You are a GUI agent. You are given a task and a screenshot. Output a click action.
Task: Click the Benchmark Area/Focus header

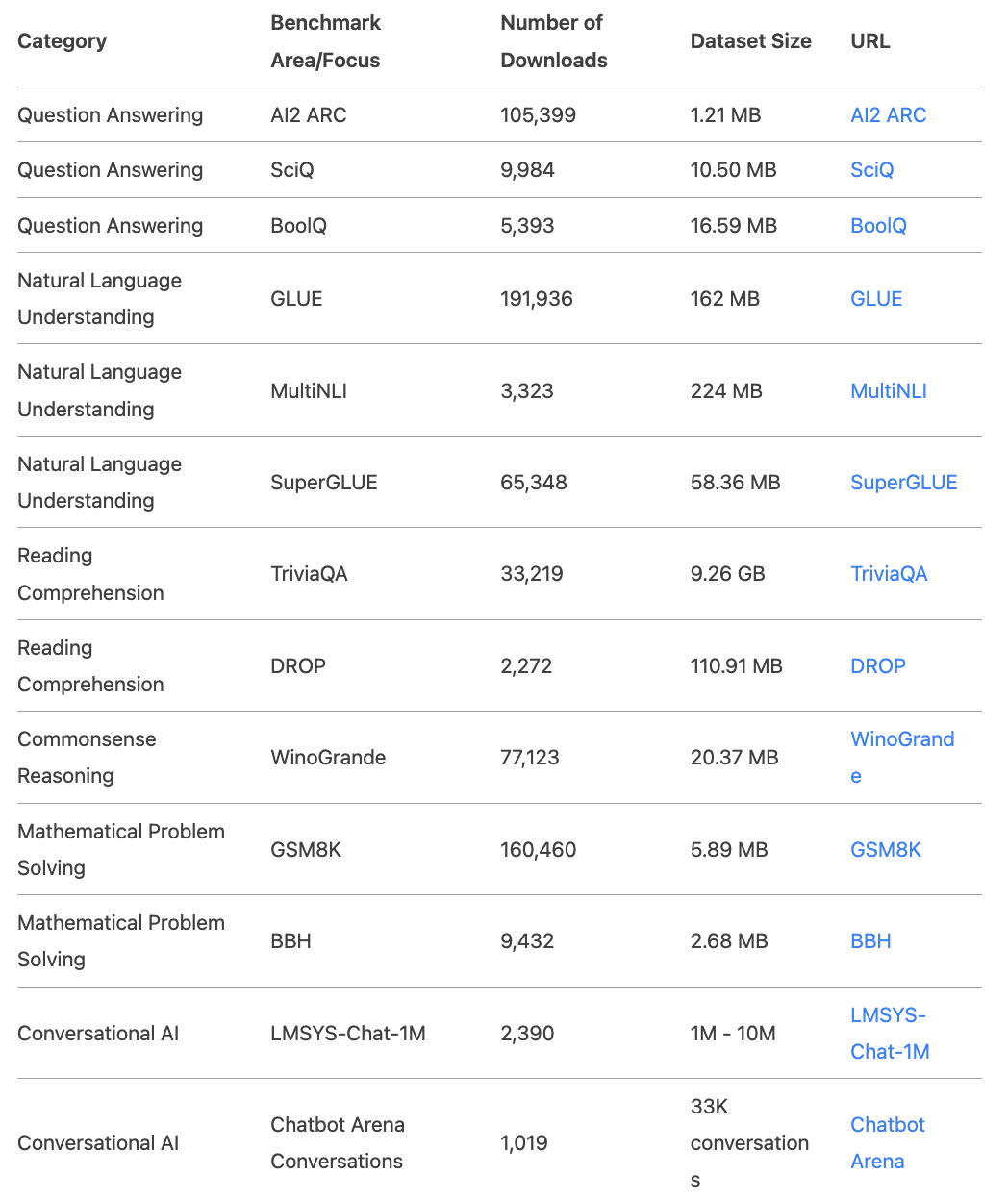(325, 41)
